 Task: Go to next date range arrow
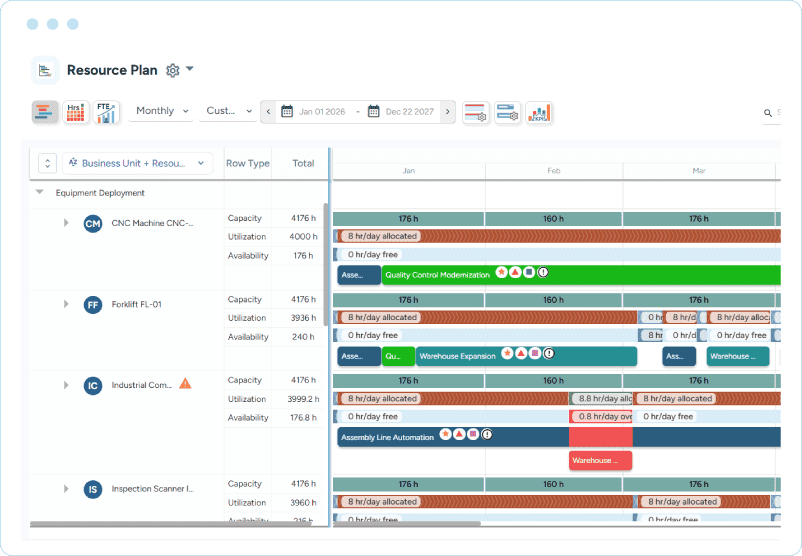[448, 112]
